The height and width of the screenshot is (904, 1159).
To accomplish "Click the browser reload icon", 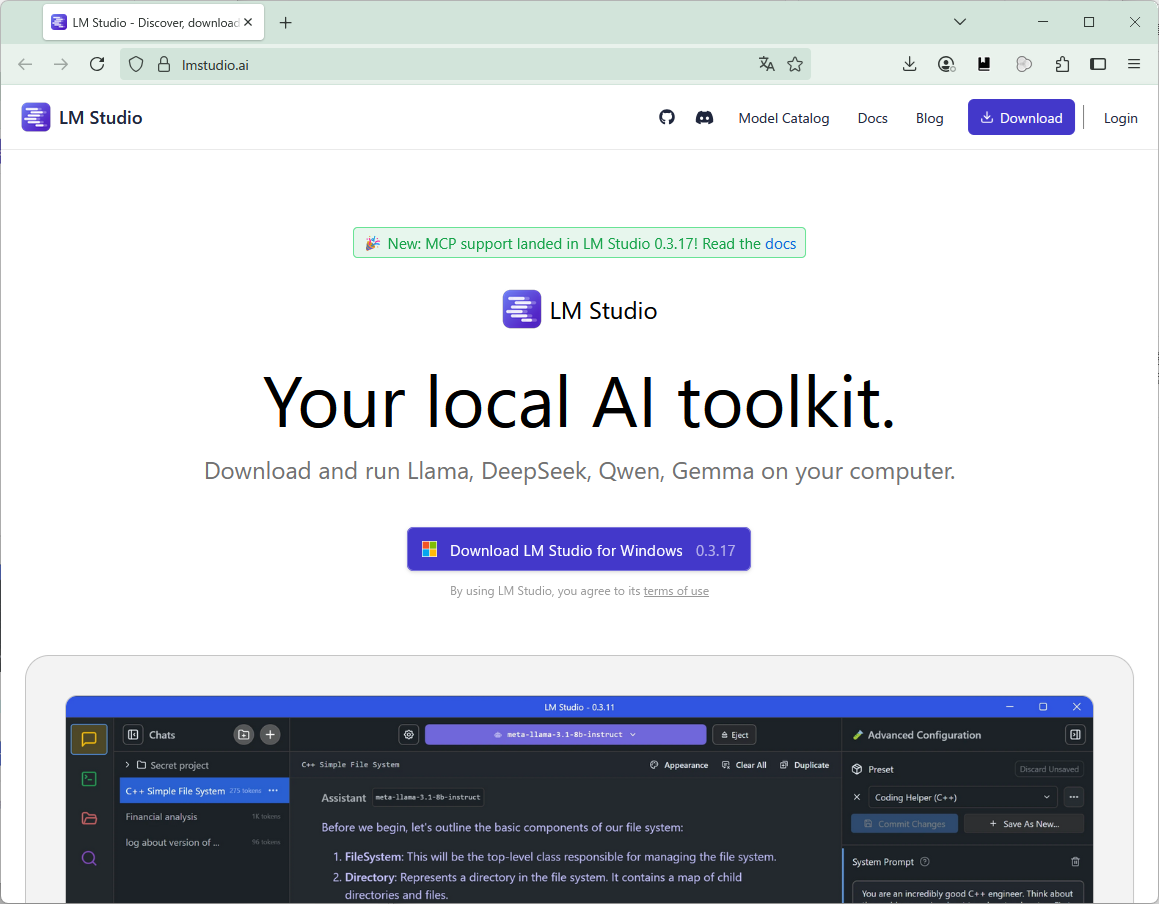I will coord(97,64).
